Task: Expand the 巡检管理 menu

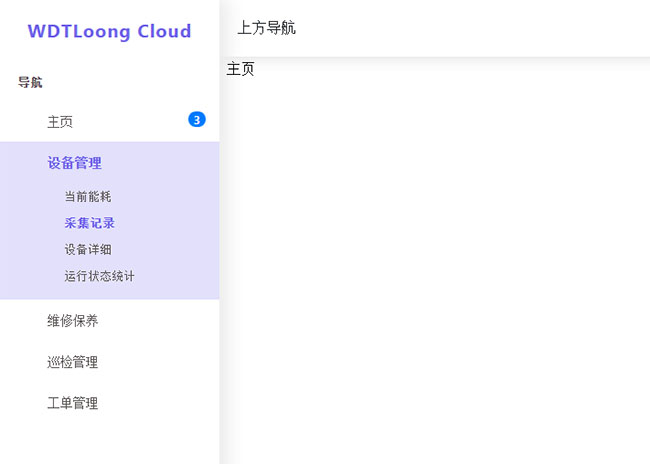Action: click(72, 362)
